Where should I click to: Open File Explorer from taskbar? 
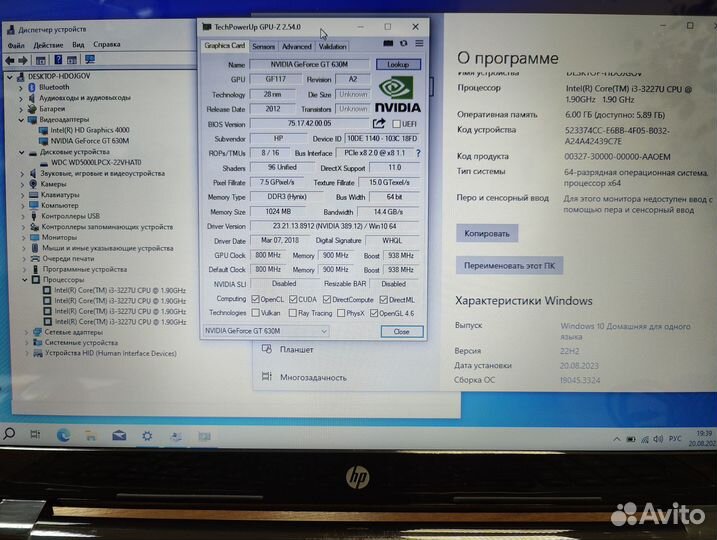pyautogui.click(x=91, y=436)
